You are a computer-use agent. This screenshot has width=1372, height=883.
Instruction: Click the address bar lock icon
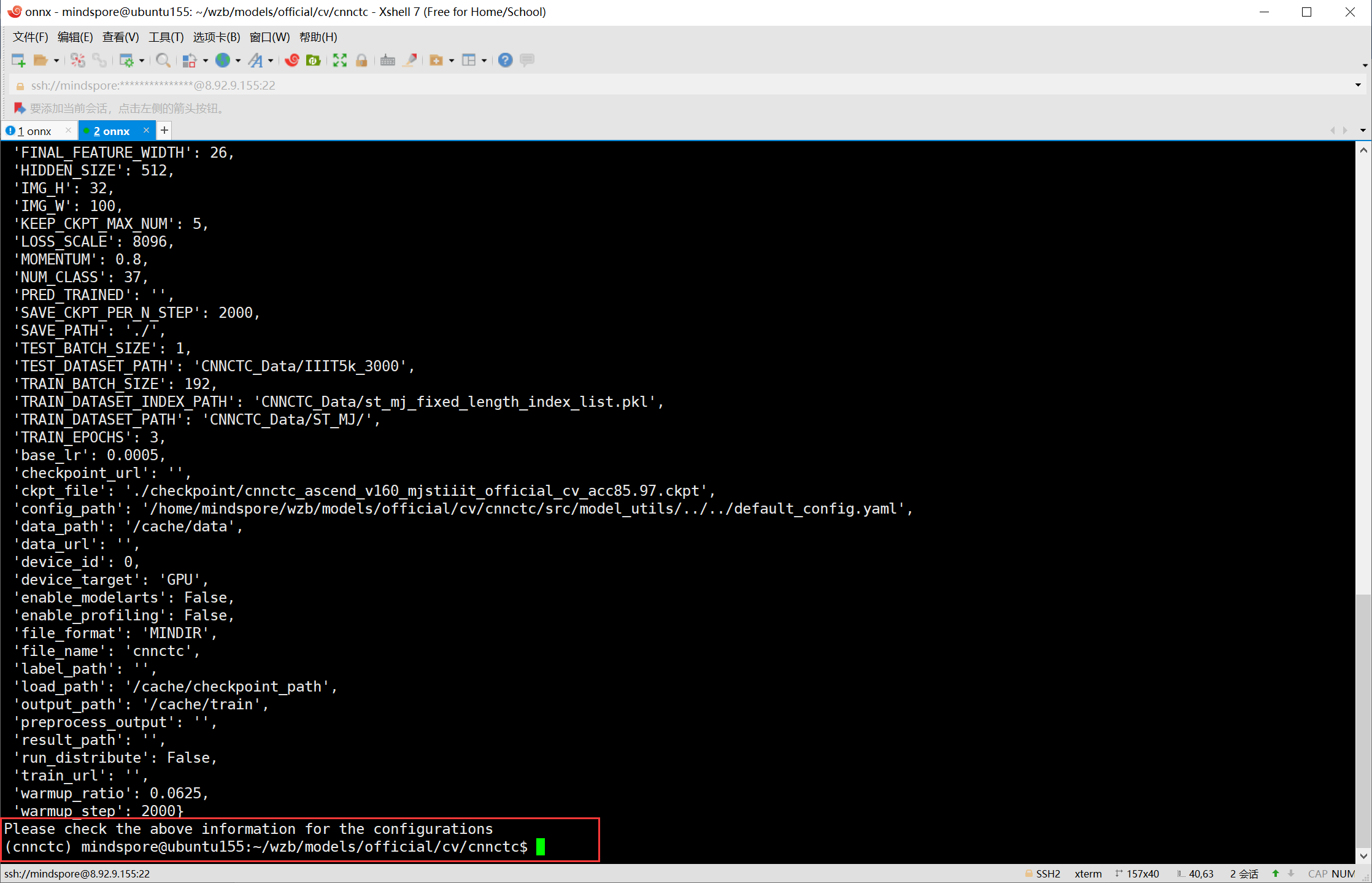click(x=20, y=86)
